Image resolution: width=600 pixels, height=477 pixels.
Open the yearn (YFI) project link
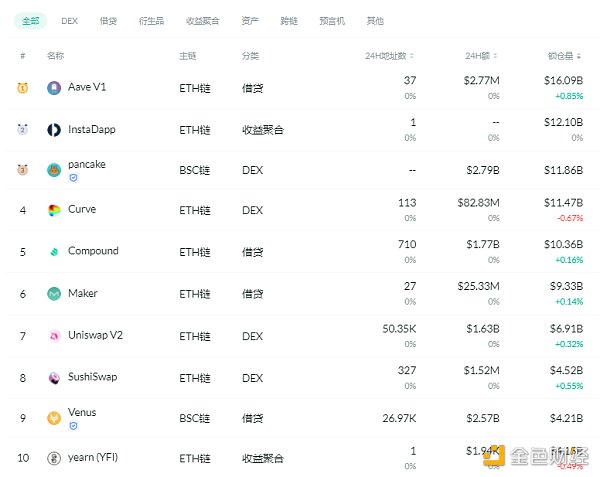click(x=93, y=457)
